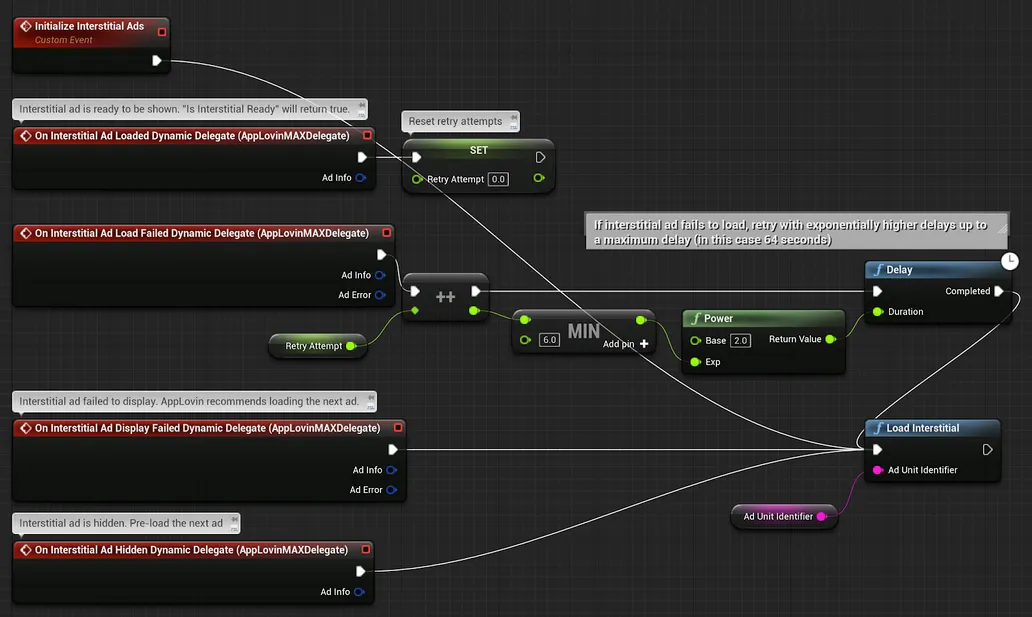Click delegate square on Initialize Interstitial Ads
This screenshot has height=617, width=1032.
click(162, 31)
